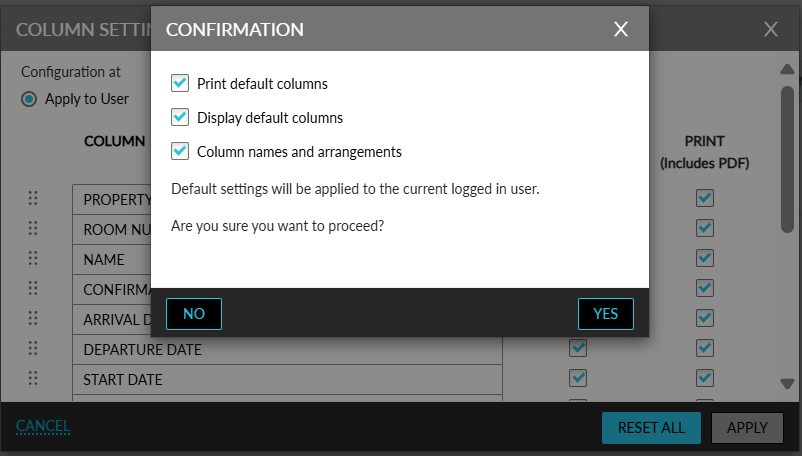
Task: Select the Apply to User radio button
Action: click(29, 99)
